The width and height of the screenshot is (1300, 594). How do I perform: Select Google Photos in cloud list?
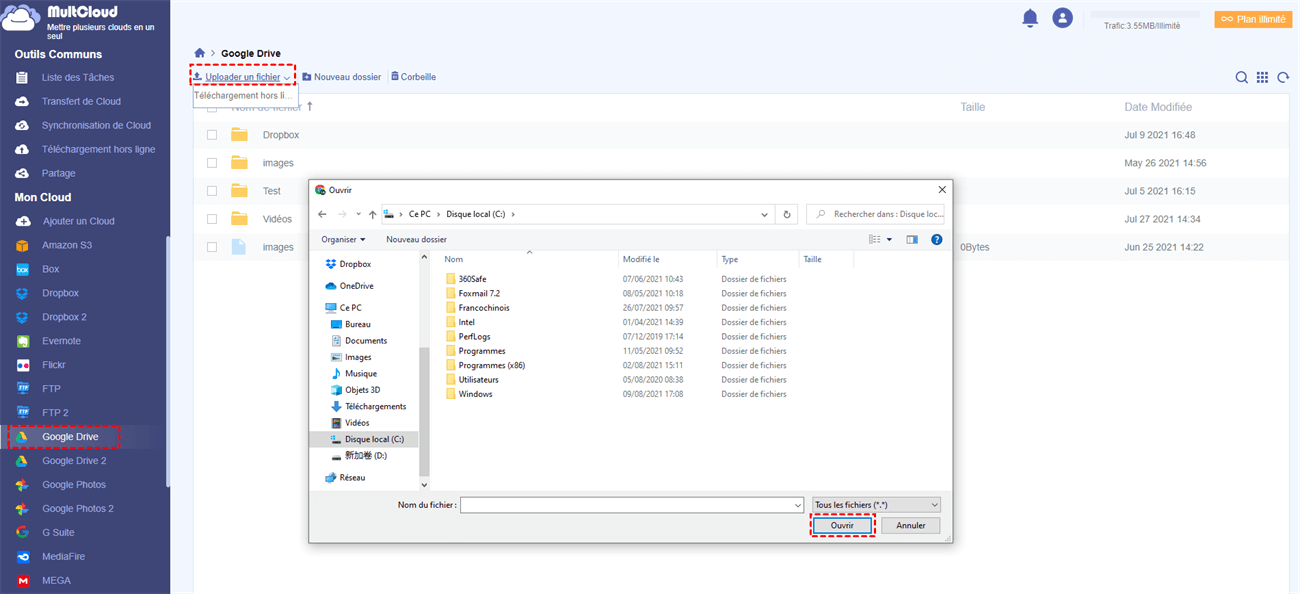73,485
